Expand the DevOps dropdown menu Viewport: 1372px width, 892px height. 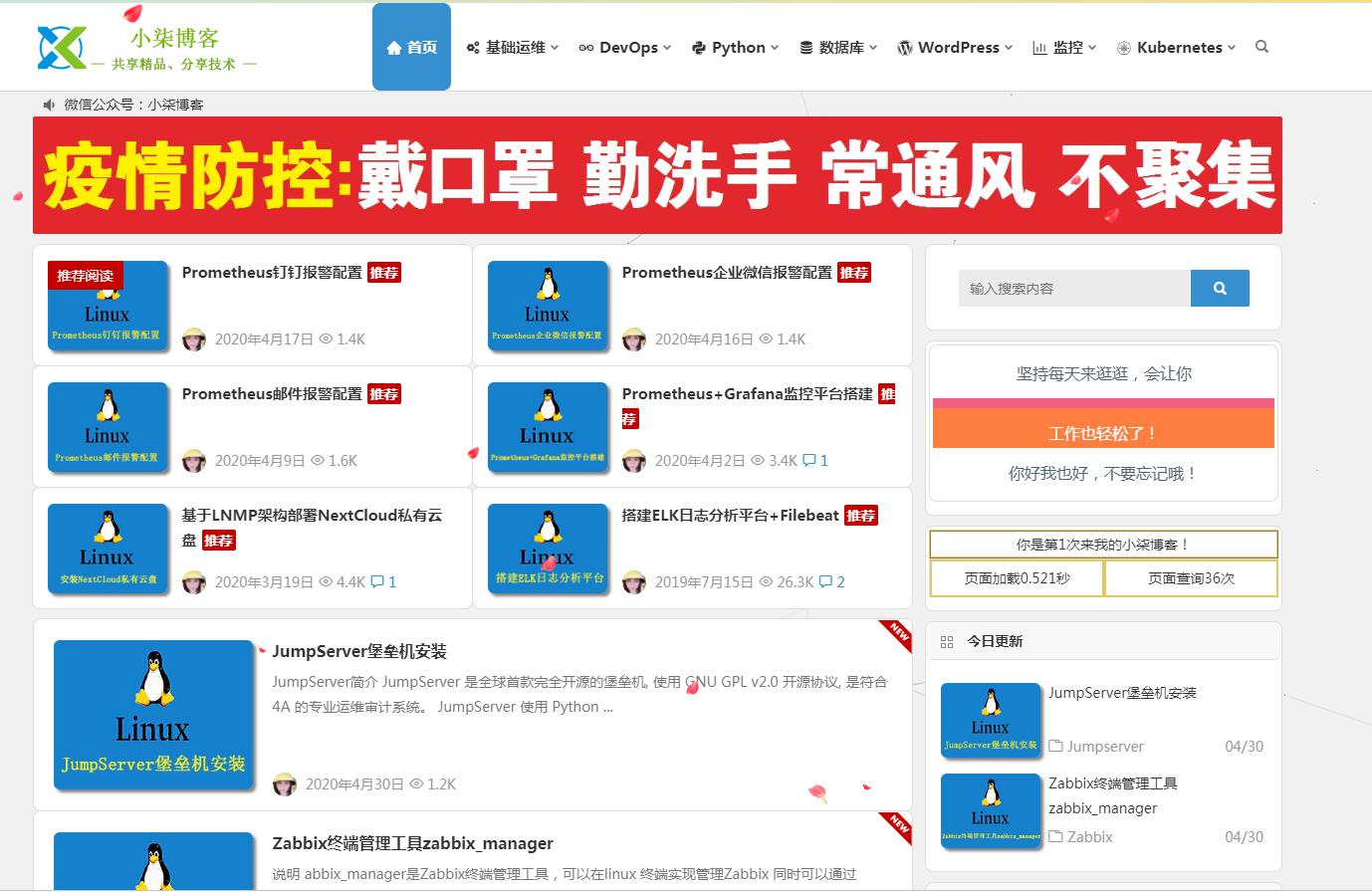[624, 47]
